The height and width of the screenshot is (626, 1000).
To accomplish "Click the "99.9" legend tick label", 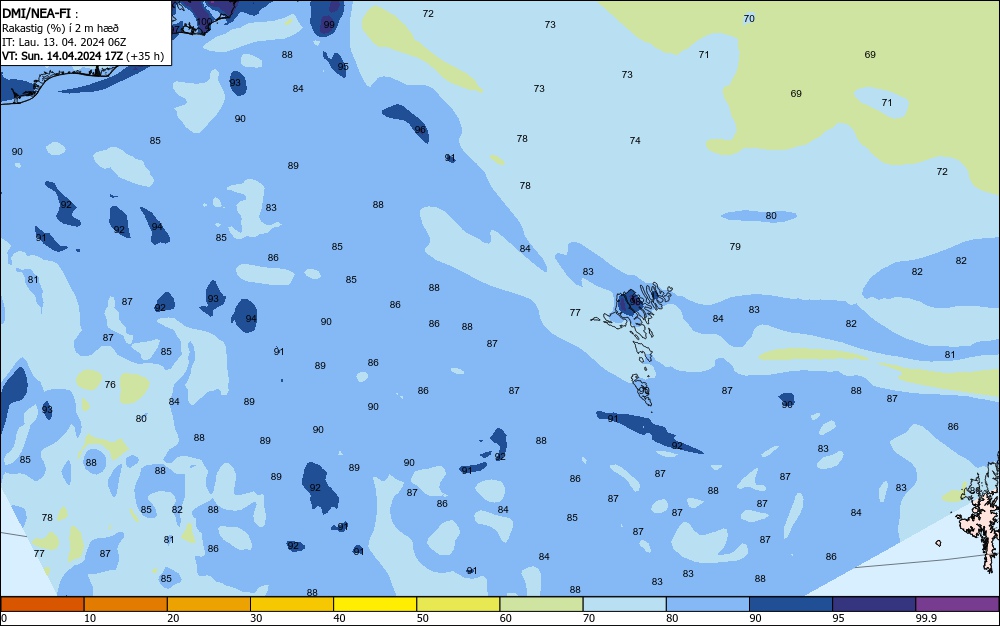I will point(926,618).
